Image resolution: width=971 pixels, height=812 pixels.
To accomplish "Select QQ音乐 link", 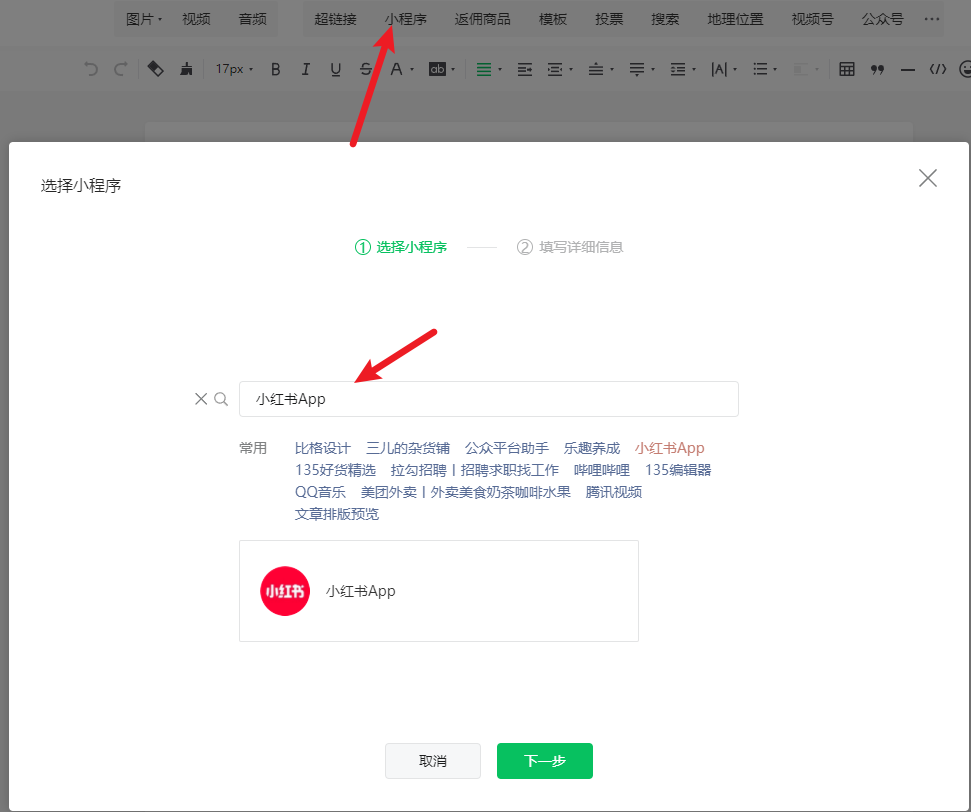I will coord(320,492).
